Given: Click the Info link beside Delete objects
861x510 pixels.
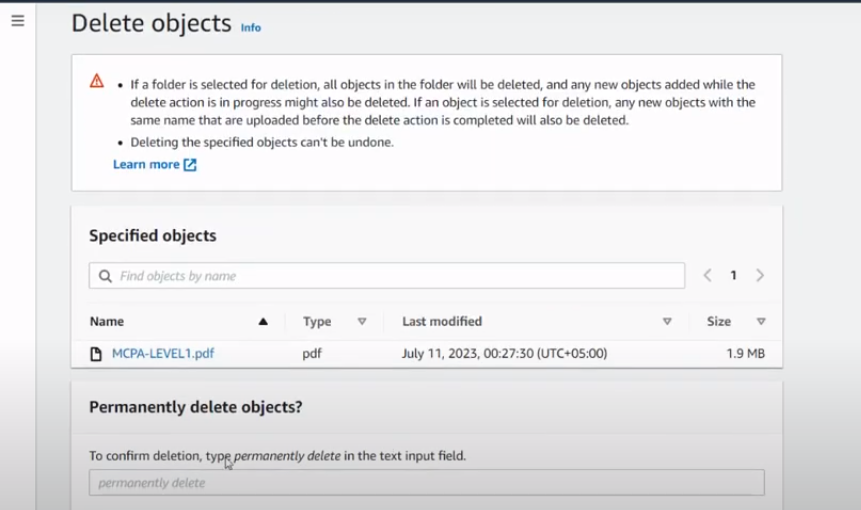Looking at the screenshot, I should tap(250, 28).
